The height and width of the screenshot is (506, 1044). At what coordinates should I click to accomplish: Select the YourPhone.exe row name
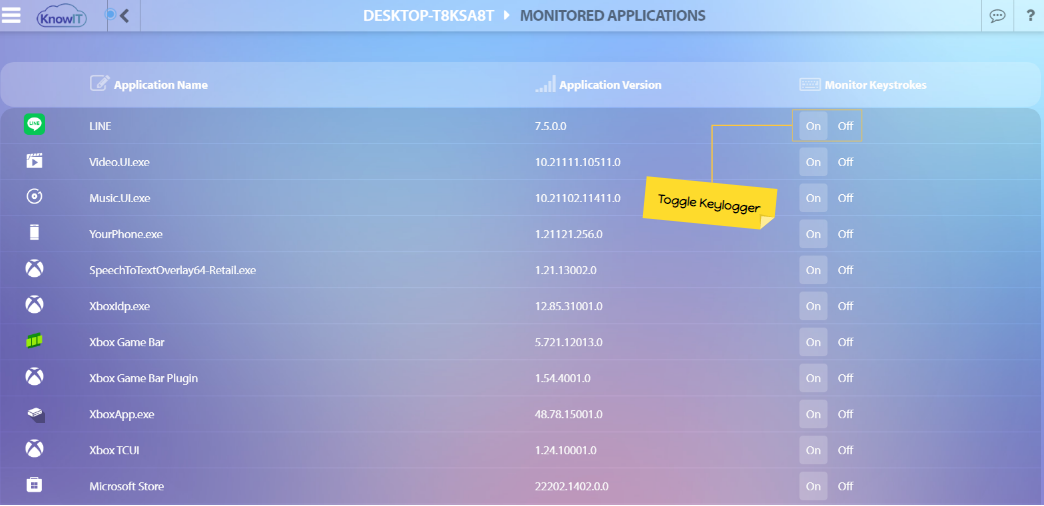click(x=126, y=234)
